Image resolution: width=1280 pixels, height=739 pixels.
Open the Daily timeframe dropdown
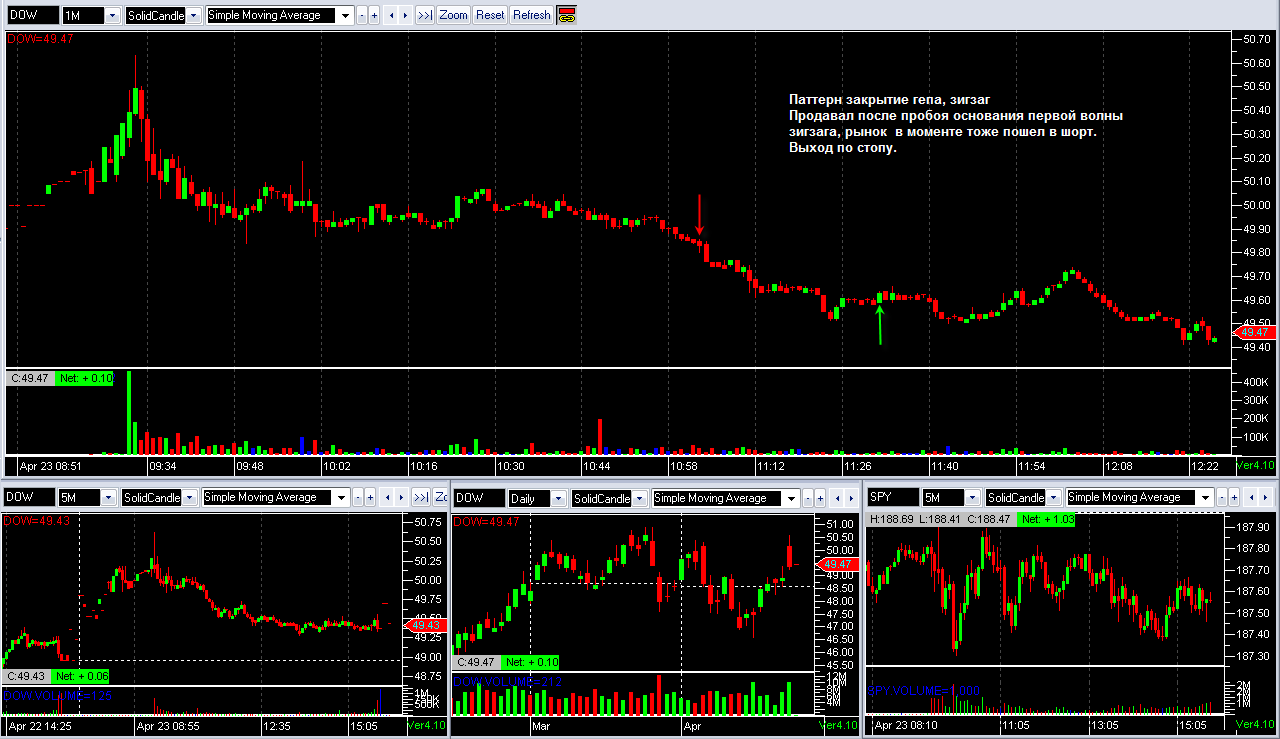coord(559,499)
